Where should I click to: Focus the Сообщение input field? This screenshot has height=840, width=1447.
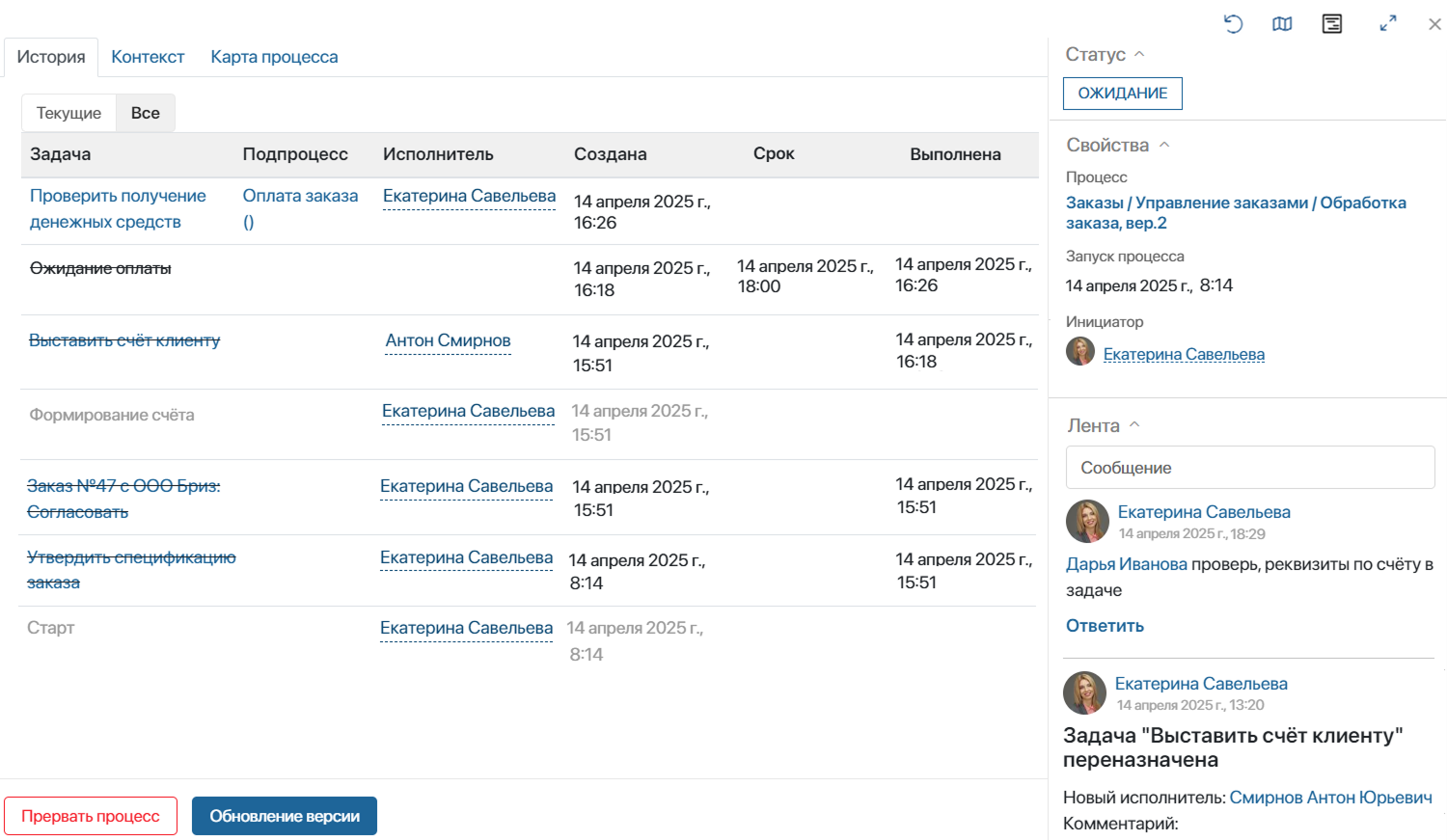pyautogui.click(x=1250, y=468)
